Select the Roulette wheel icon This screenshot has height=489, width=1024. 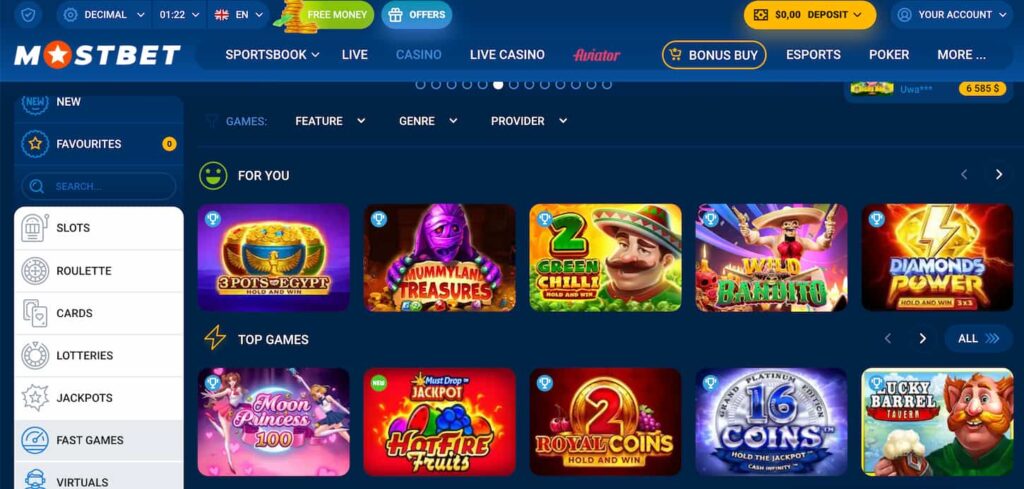(35, 271)
